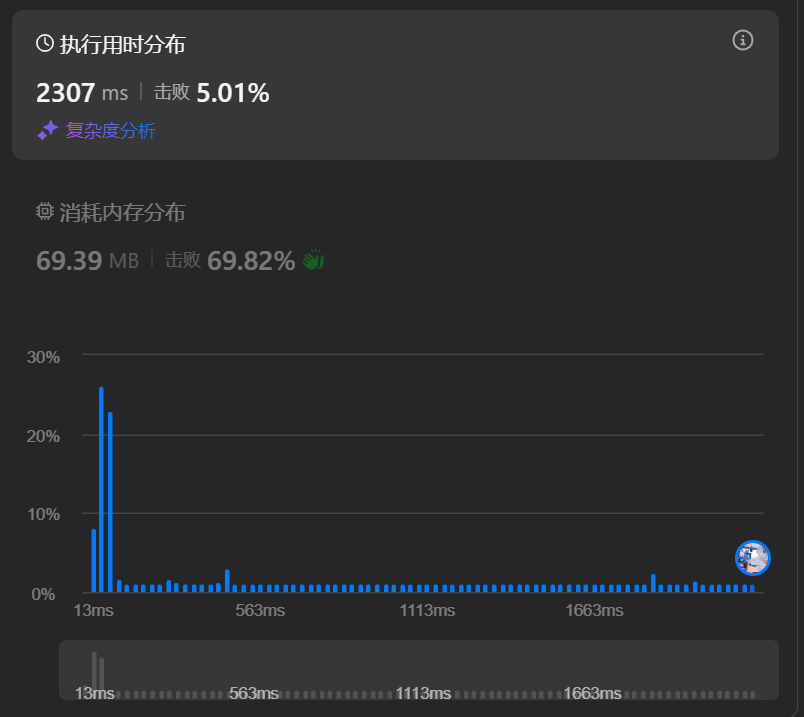Click the clapping hands icon
Viewport: 804px width, 717px height.
[x=313, y=260]
